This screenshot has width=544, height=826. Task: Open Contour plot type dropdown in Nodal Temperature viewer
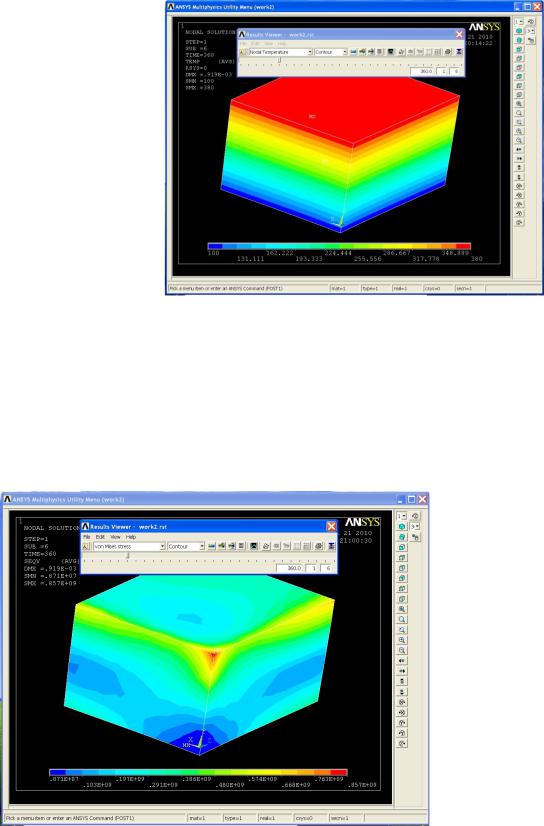click(331, 52)
